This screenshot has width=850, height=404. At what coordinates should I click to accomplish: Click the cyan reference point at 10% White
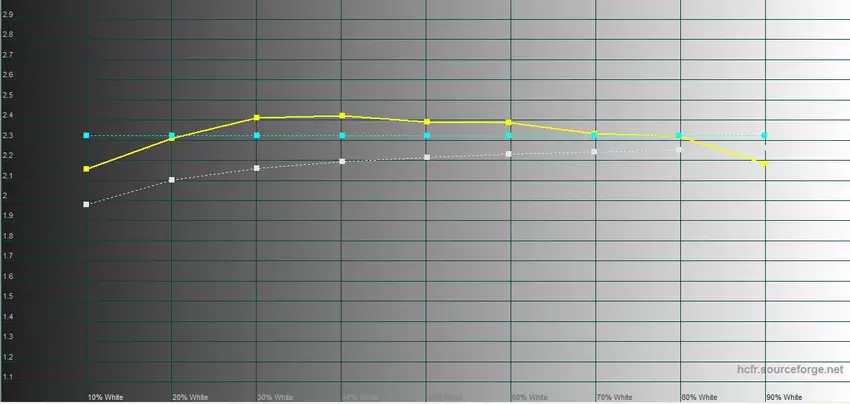87,135
